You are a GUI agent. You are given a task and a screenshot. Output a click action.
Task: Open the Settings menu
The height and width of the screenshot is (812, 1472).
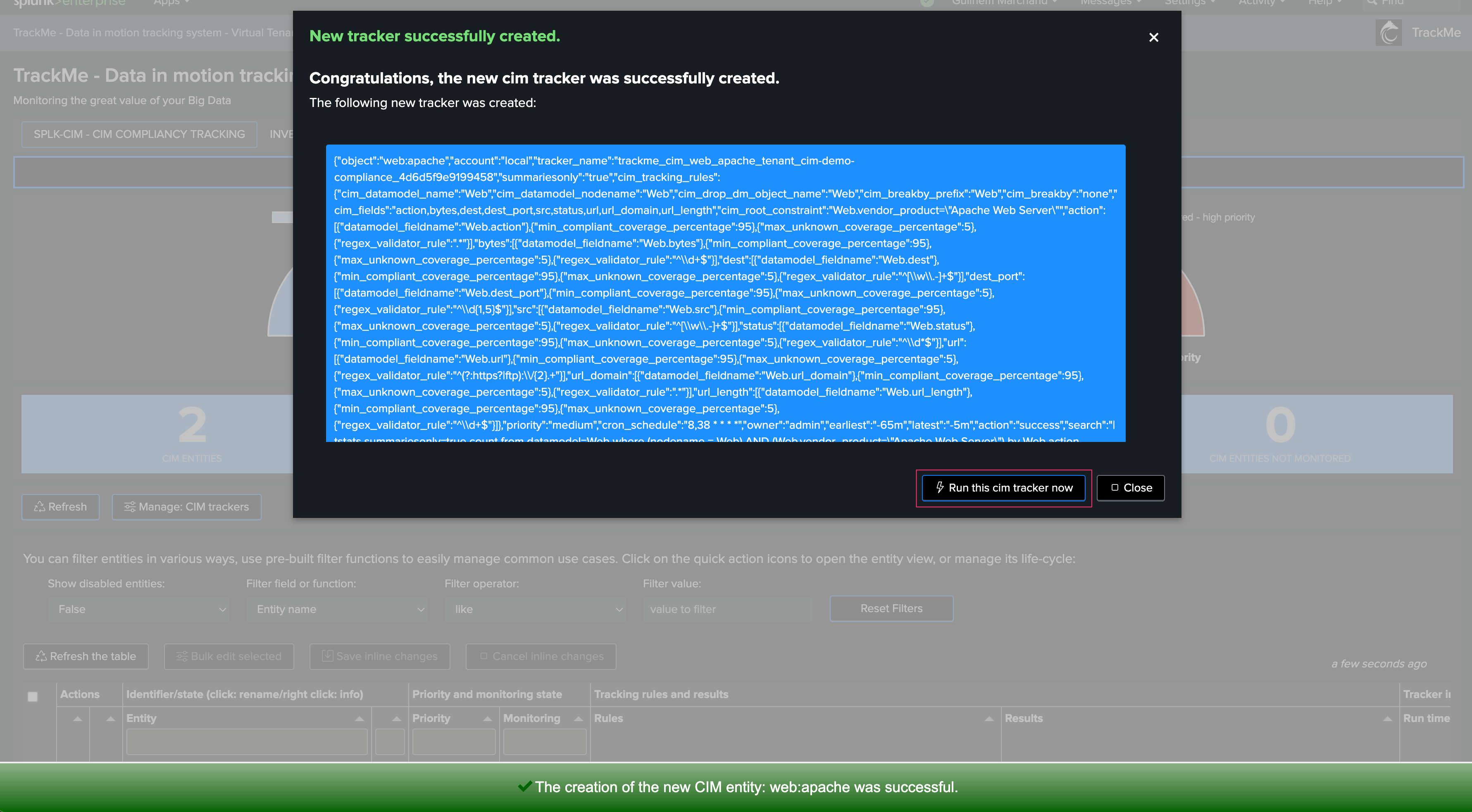click(x=1190, y=3)
